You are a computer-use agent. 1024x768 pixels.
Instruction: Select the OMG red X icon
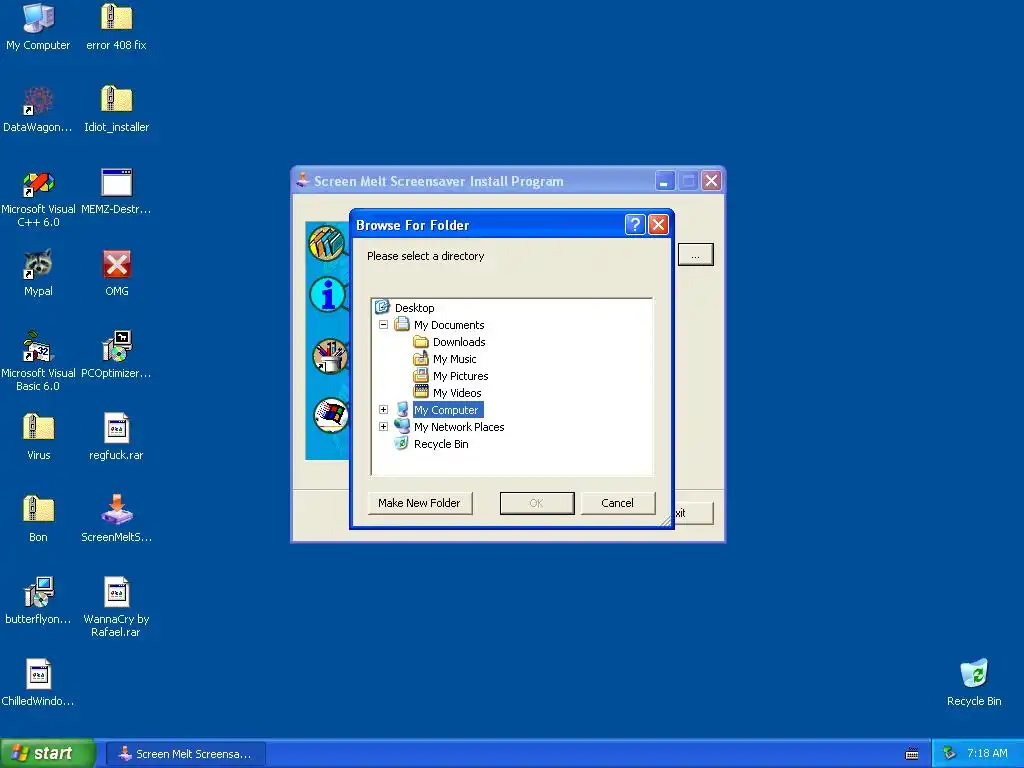(x=116, y=272)
